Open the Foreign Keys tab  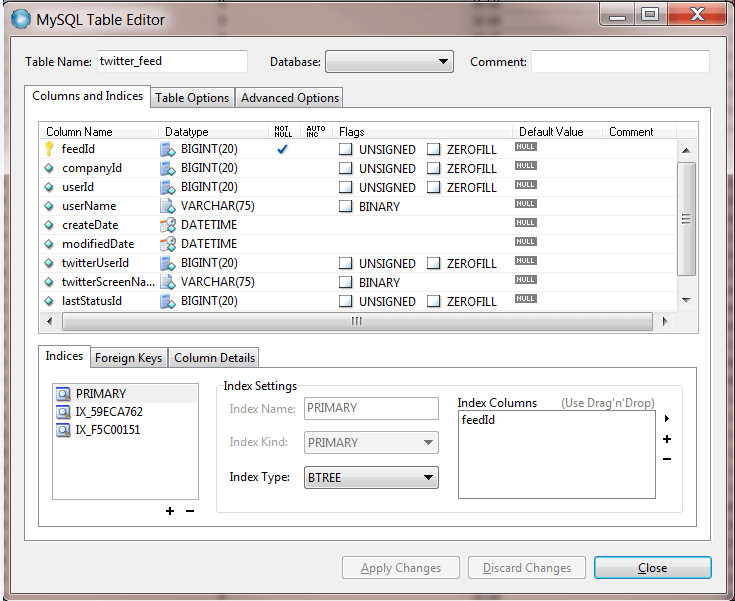[128, 358]
